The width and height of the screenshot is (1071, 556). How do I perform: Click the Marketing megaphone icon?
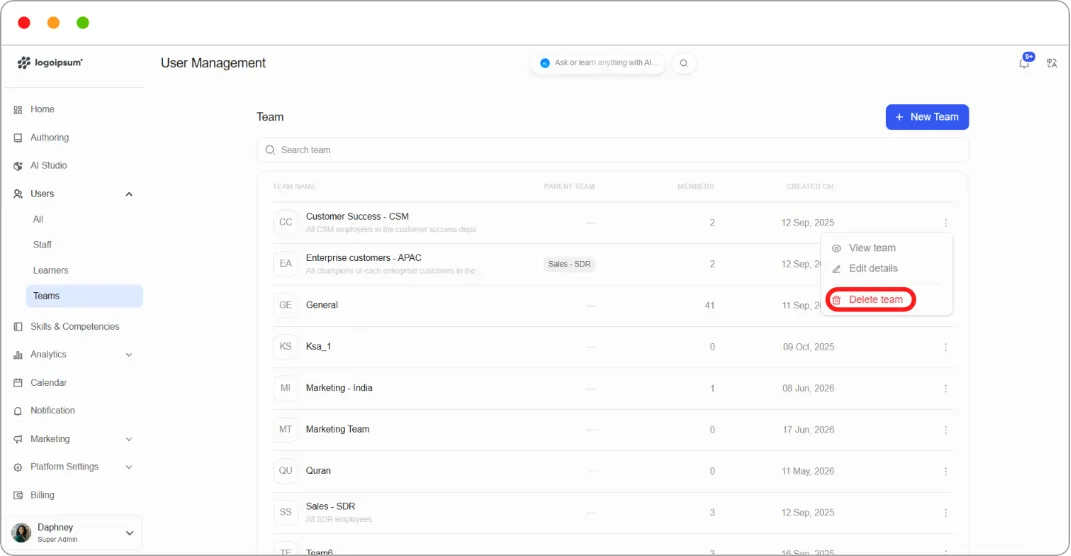(18, 439)
